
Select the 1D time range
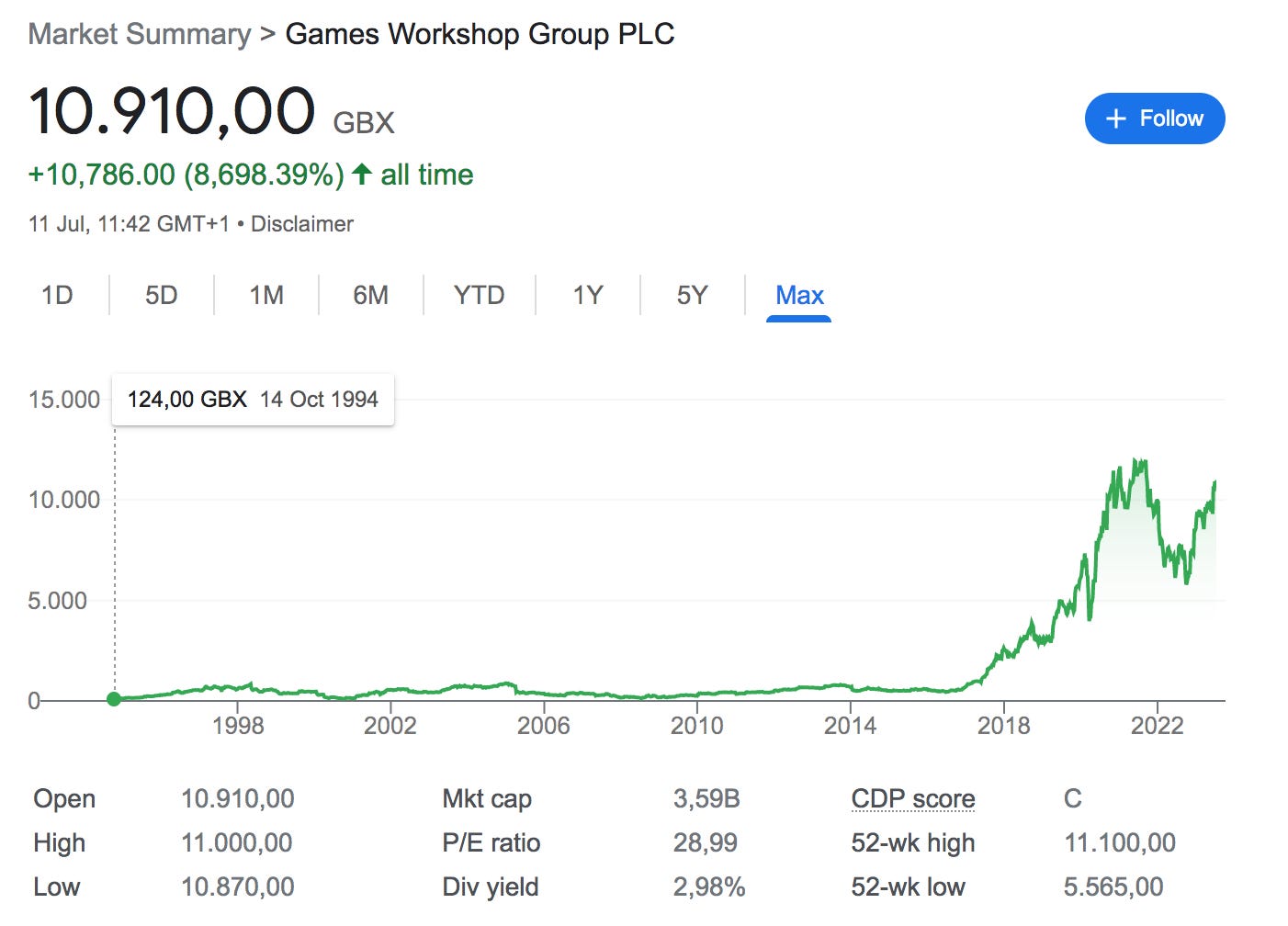(x=57, y=295)
